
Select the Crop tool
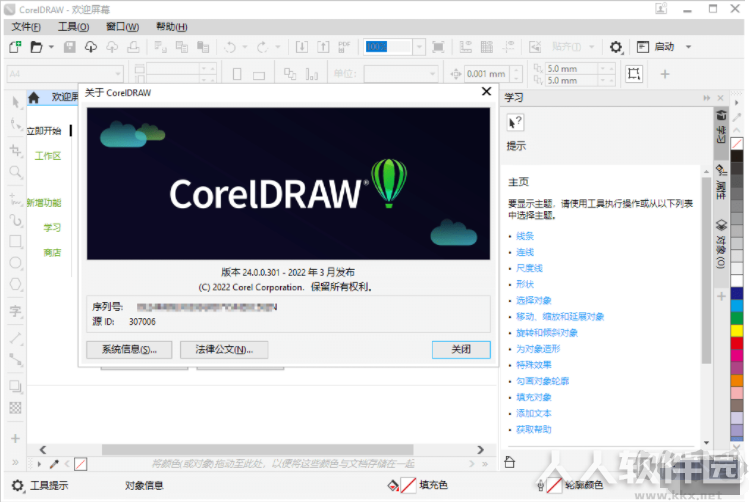coord(16,150)
